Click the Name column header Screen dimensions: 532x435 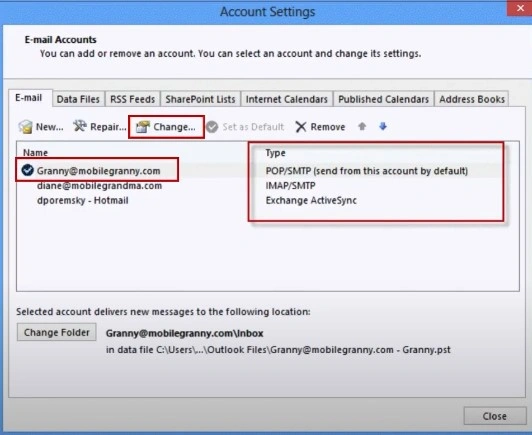[35, 153]
